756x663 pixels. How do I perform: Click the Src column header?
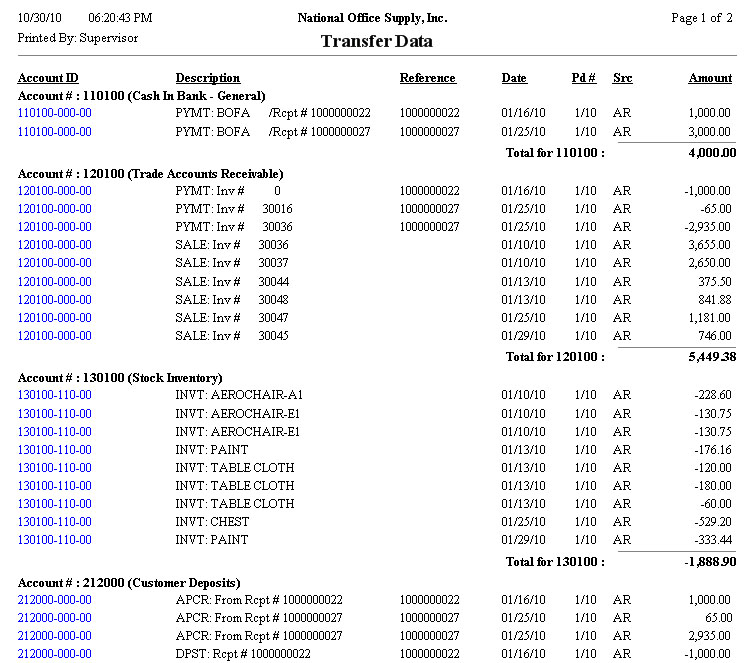click(622, 78)
